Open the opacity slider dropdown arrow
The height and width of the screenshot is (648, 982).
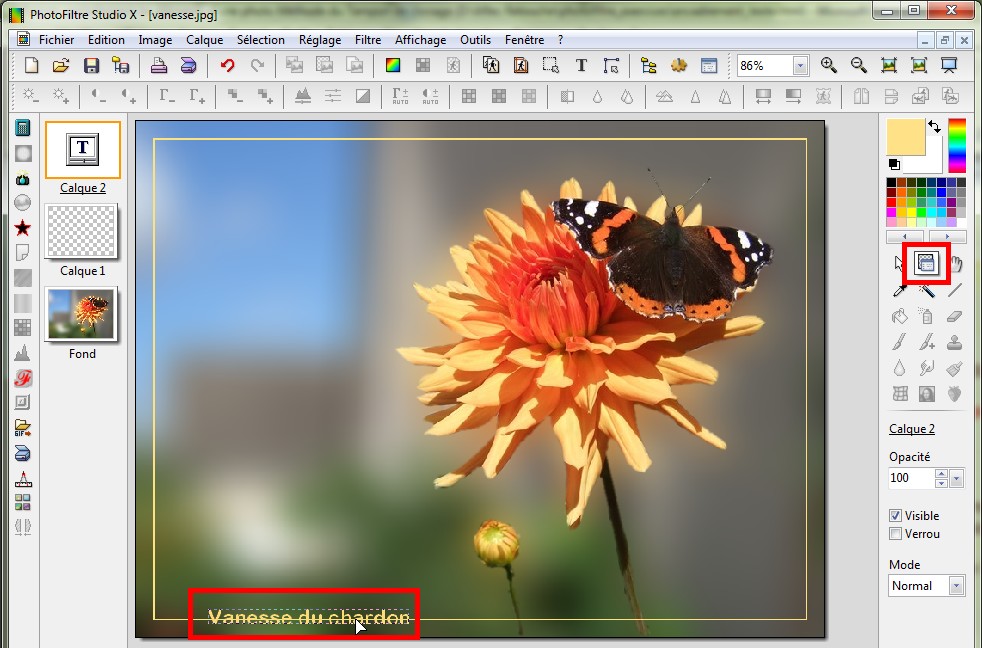point(956,478)
